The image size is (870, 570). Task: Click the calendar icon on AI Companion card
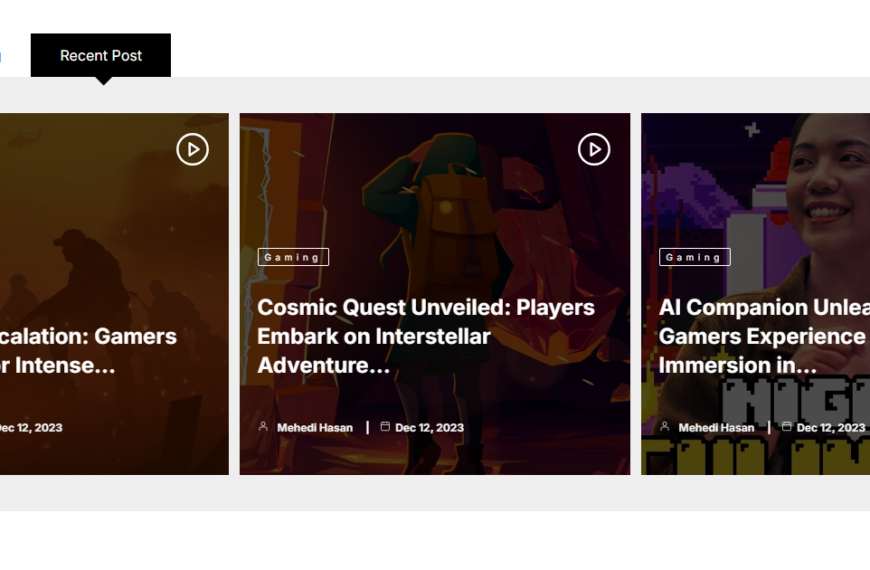pos(787,427)
